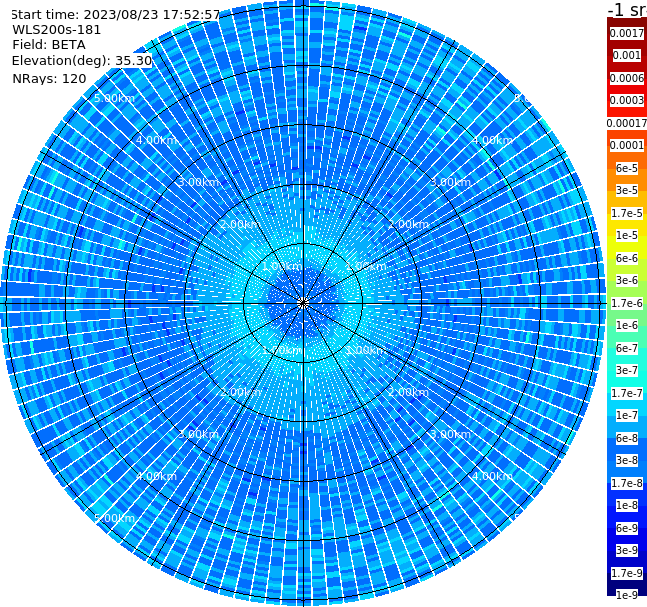Image resolution: width=647 pixels, height=607 pixels.
Task: Click the lower-right 1.00km range label
Action: 366,350
